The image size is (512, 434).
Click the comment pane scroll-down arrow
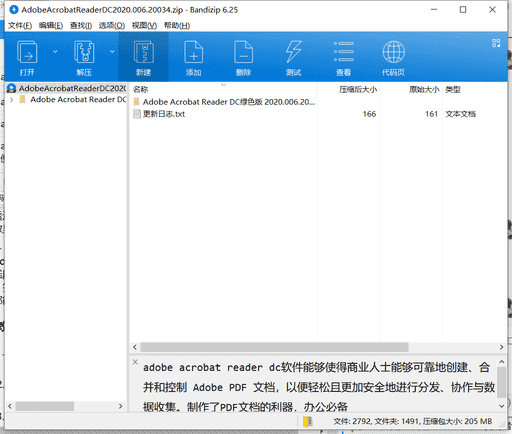click(x=502, y=406)
